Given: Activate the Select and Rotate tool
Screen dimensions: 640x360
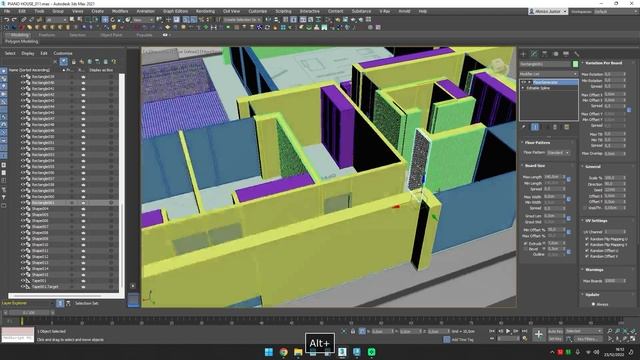Looking at the screenshot, I should click(113, 20).
